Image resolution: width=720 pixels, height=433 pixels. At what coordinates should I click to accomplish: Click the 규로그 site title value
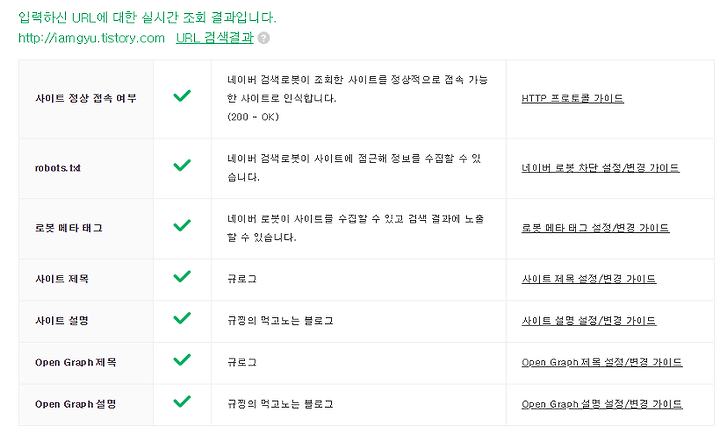[x=242, y=279]
